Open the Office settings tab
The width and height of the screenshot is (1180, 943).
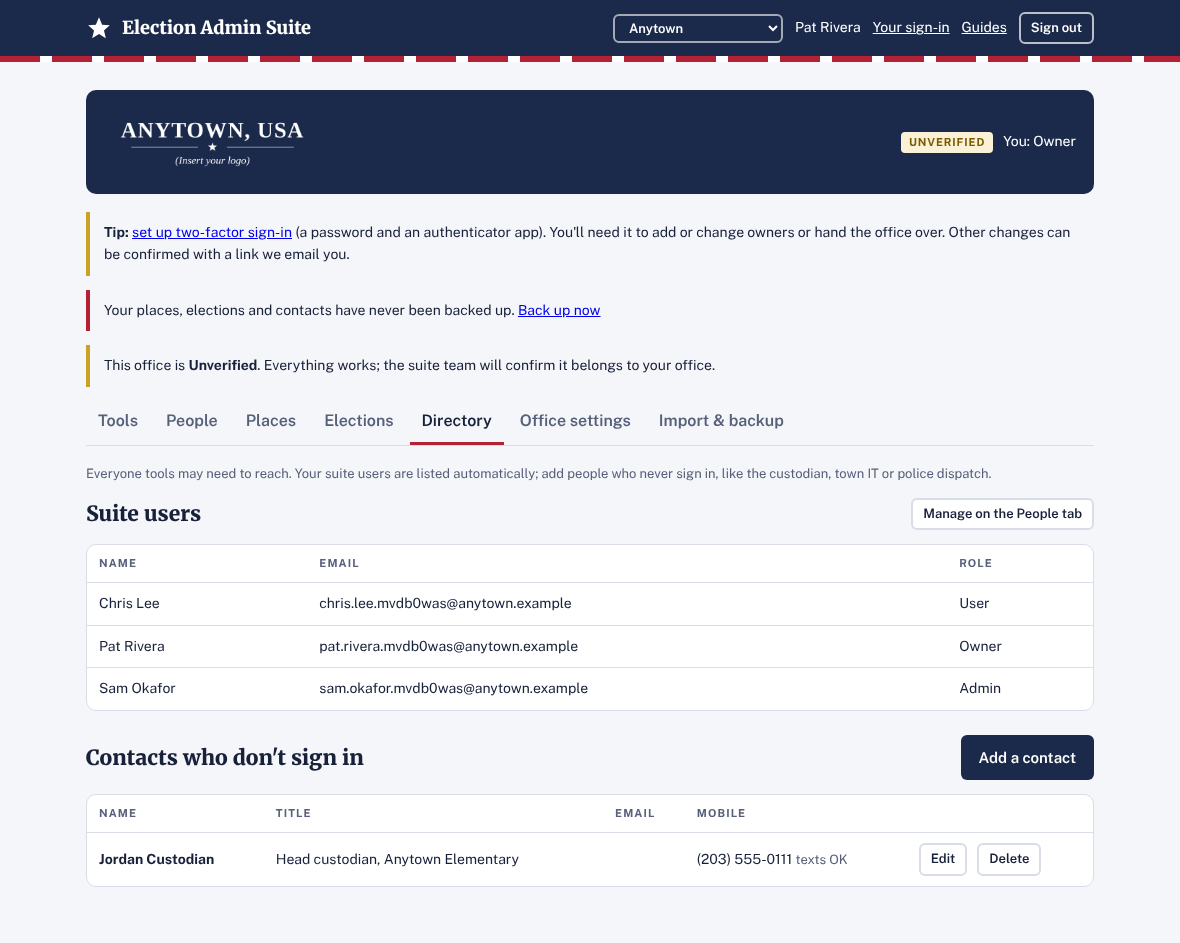[575, 421]
